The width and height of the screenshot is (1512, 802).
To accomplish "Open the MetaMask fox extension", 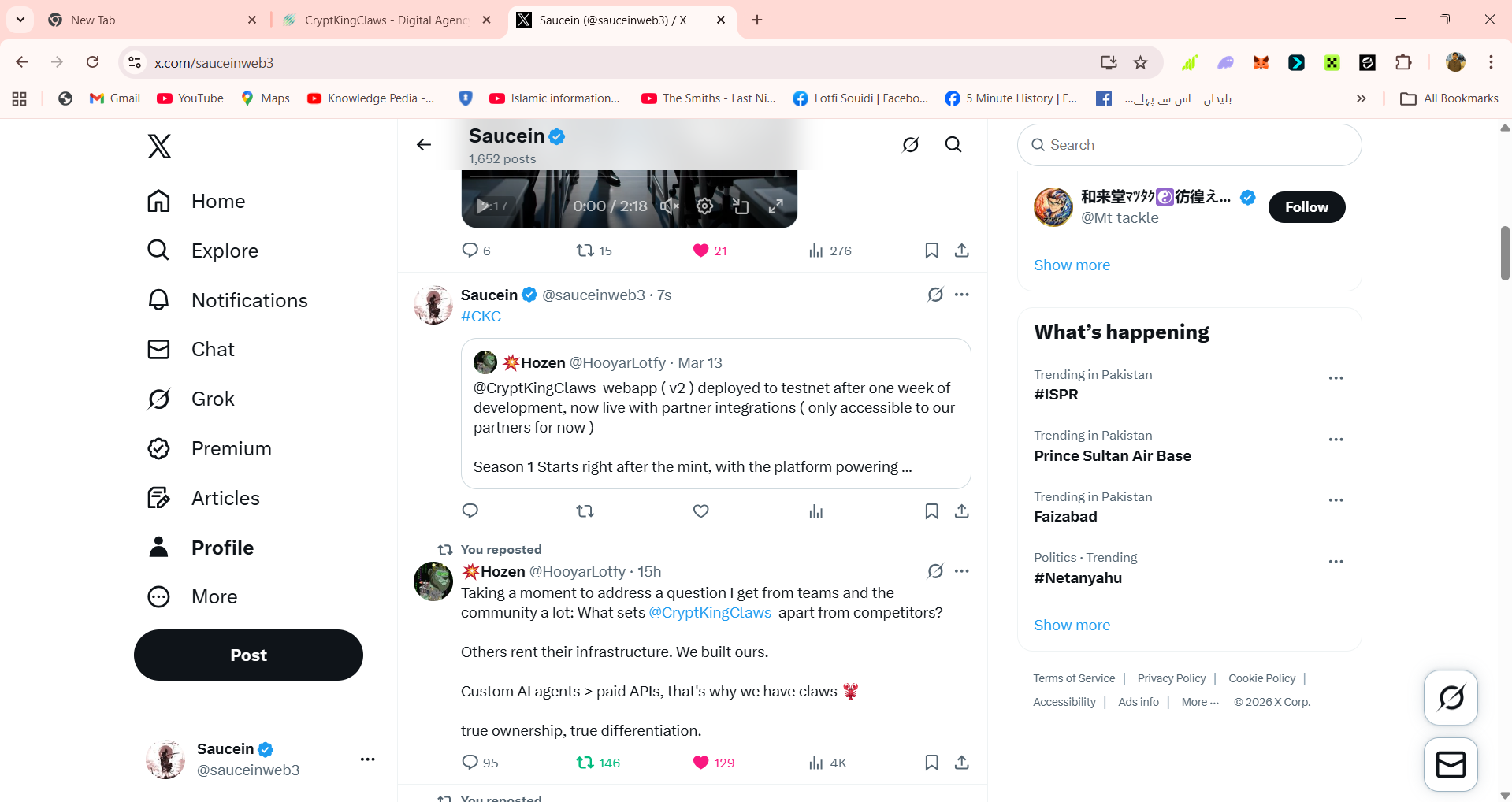I will pyautogui.click(x=1261, y=62).
